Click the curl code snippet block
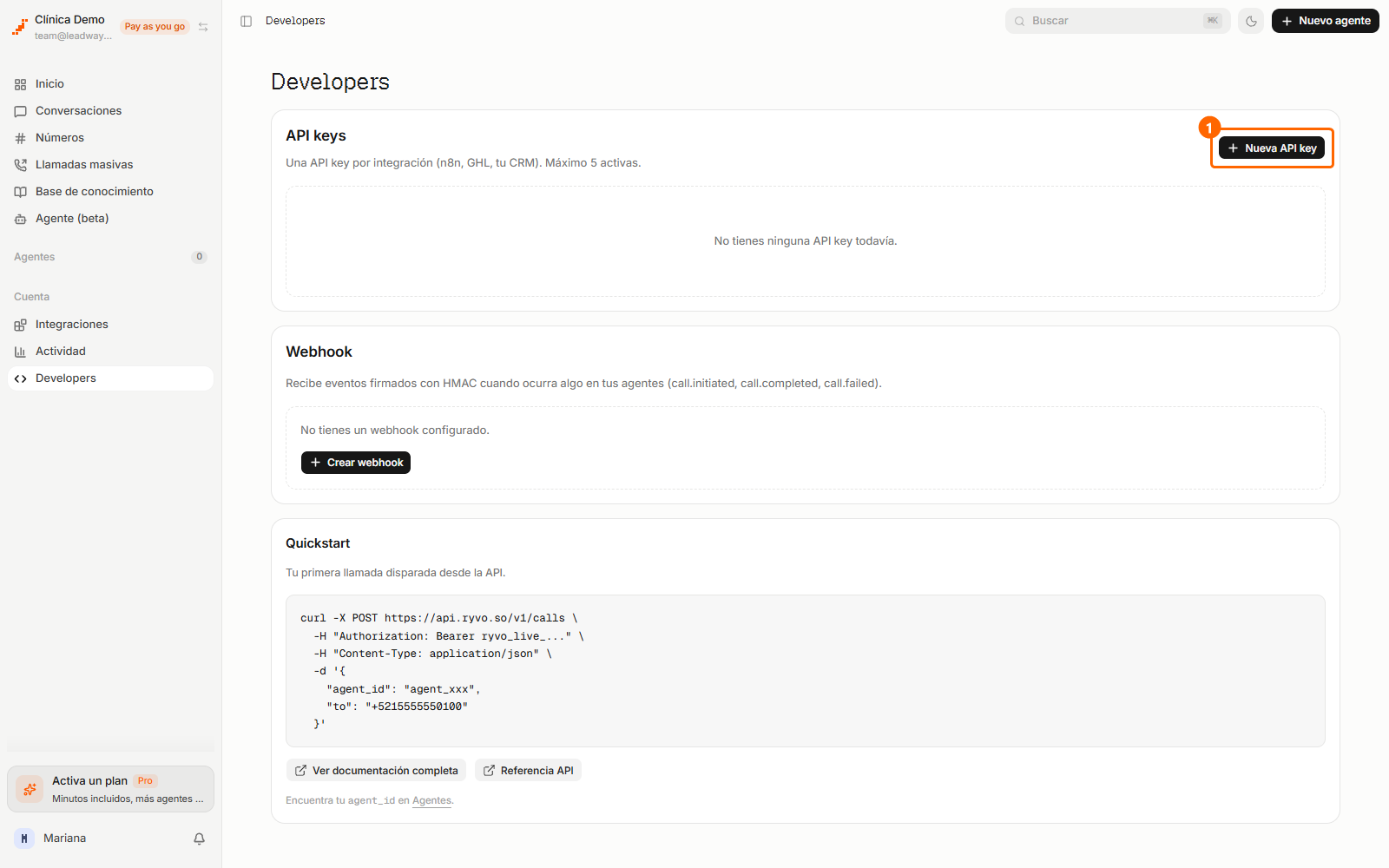Image resolution: width=1389 pixels, height=868 pixels. coord(806,671)
